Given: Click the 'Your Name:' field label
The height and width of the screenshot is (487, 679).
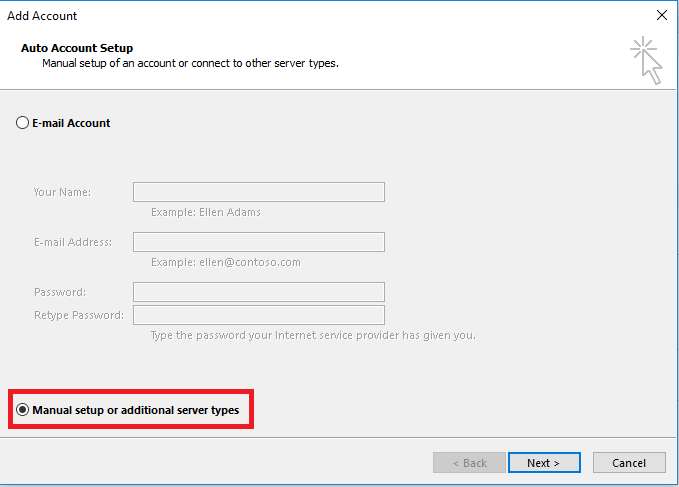Looking at the screenshot, I should (62, 192).
